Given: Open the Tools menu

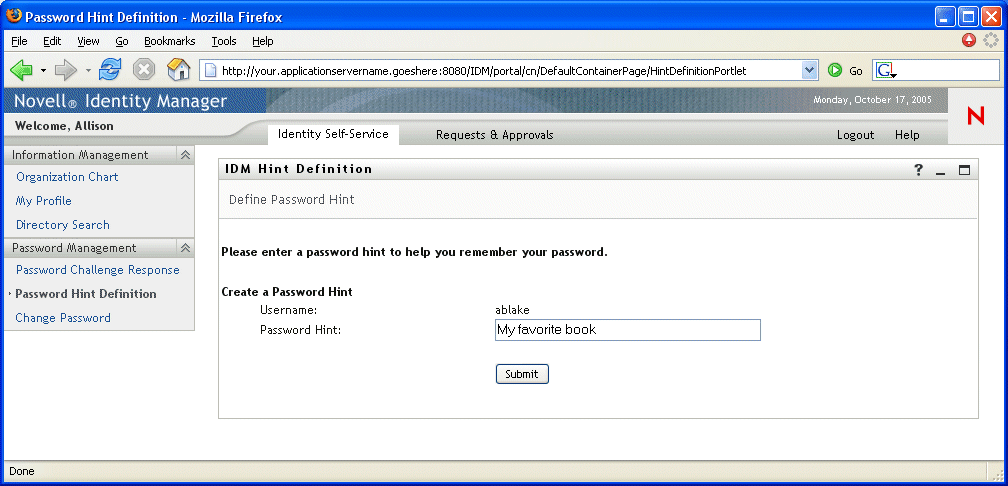Looking at the screenshot, I should pos(223,41).
